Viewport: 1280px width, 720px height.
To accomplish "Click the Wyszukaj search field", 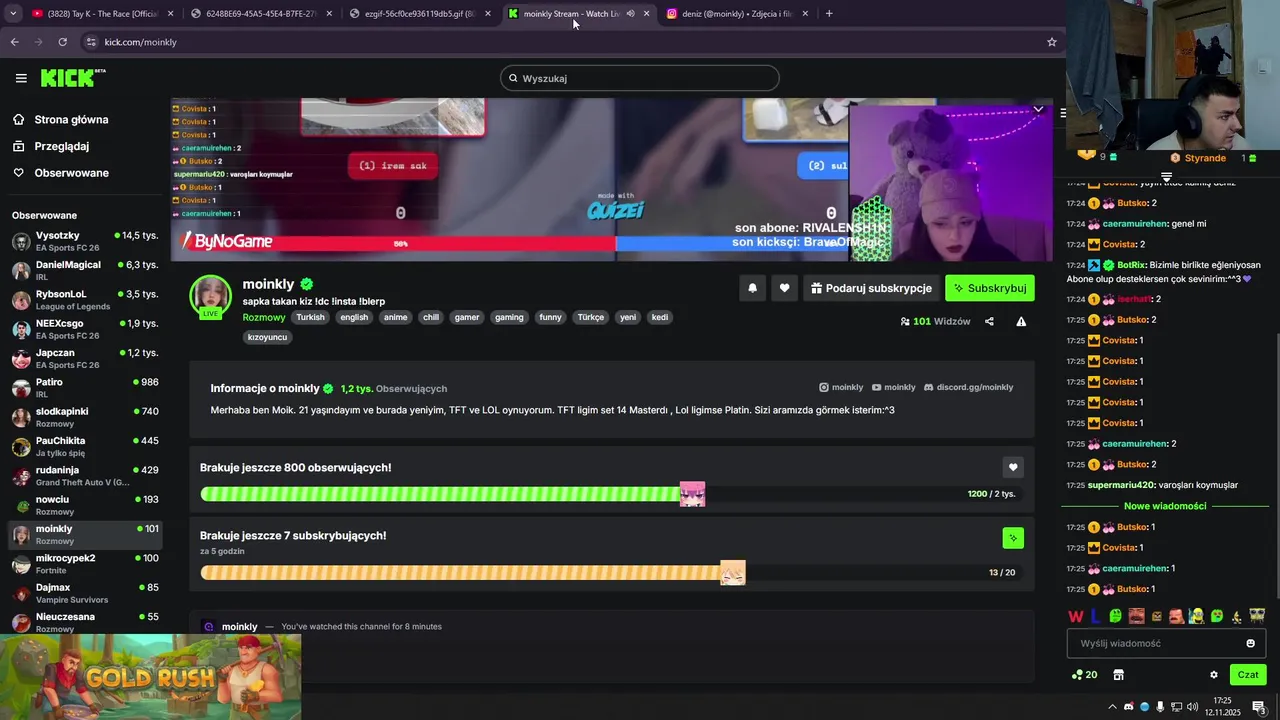I will [640, 78].
